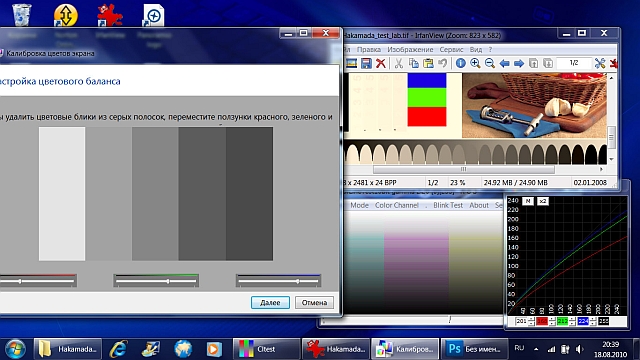Open the About menu in CLtest
The width and height of the screenshot is (640, 360).
coord(479,205)
